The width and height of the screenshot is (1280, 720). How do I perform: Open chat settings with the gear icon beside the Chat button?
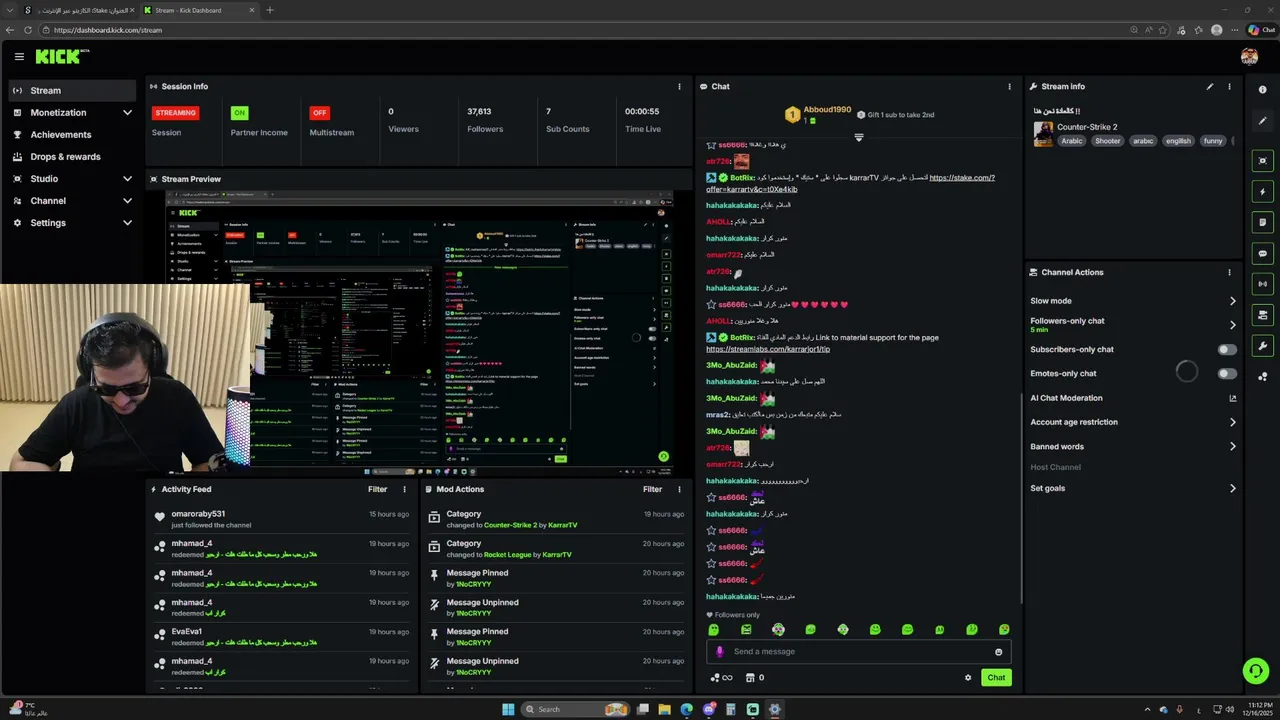point(967,677)
